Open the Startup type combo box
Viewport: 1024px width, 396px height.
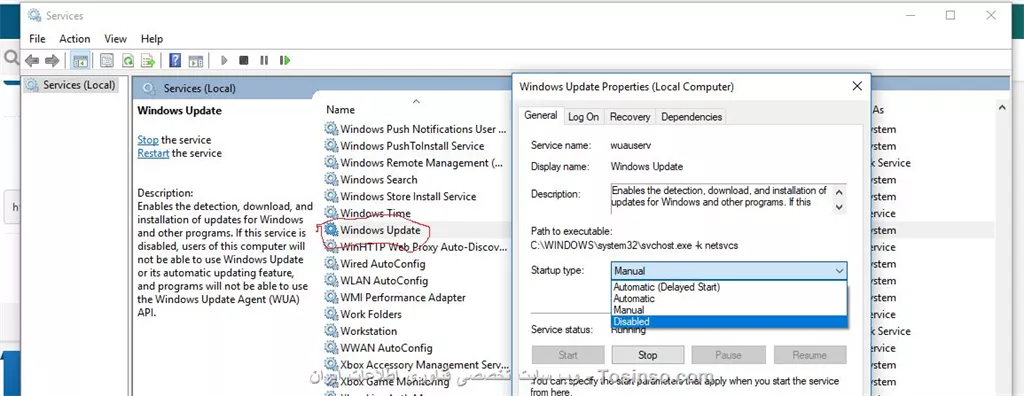pyautogui.click(x=729, y=271)
